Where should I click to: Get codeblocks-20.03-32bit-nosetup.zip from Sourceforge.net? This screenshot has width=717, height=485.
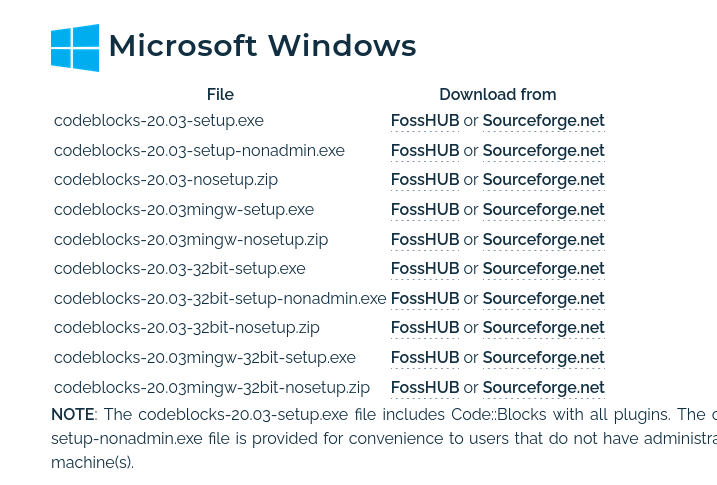(544, 328)
